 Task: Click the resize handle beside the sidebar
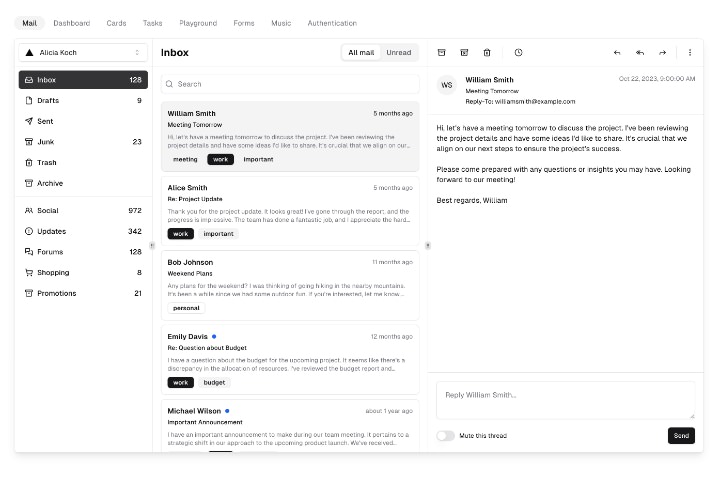(x=152, y=246)
